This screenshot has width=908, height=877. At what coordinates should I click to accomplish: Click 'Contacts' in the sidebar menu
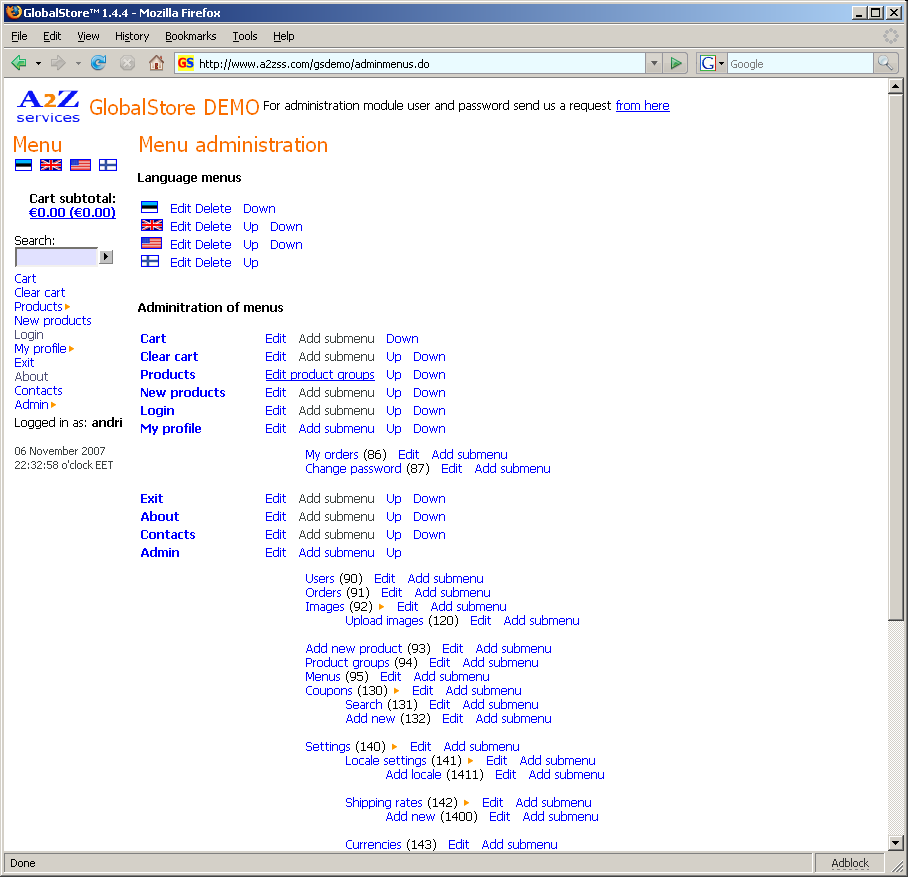pyautogui.click(x=38, y=391)
